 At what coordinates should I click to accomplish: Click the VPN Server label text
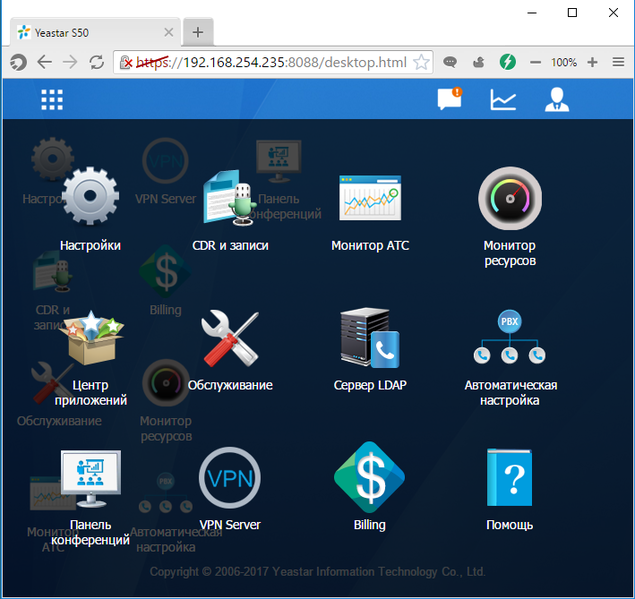230,525
